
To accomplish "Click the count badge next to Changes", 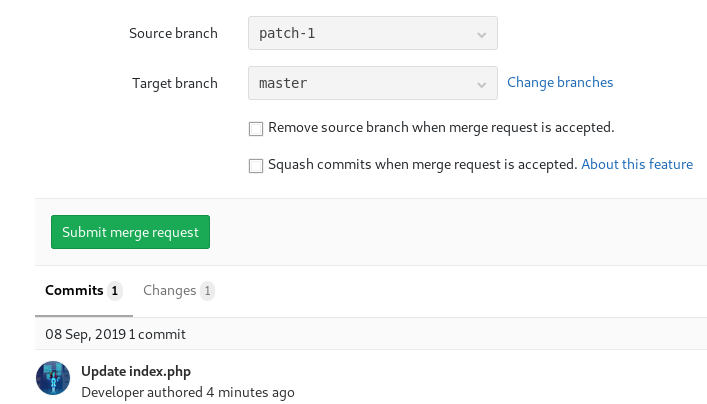I will click(207, 291).
